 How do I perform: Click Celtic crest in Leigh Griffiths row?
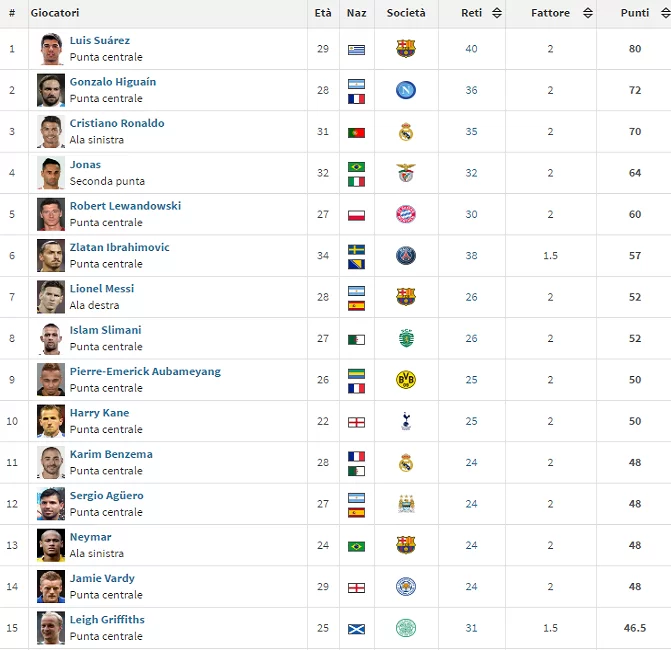click(405, 628)
